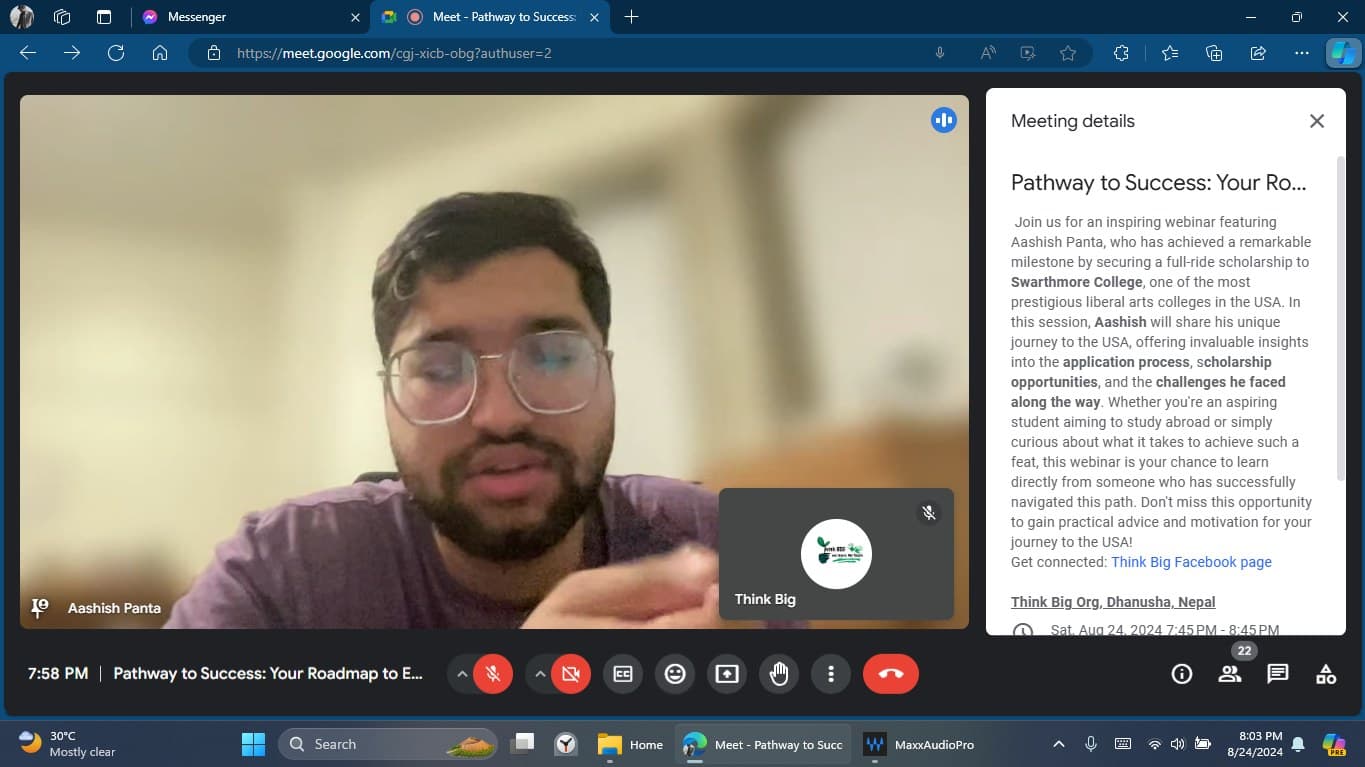Open Windows Start menu

coord(254,744)
